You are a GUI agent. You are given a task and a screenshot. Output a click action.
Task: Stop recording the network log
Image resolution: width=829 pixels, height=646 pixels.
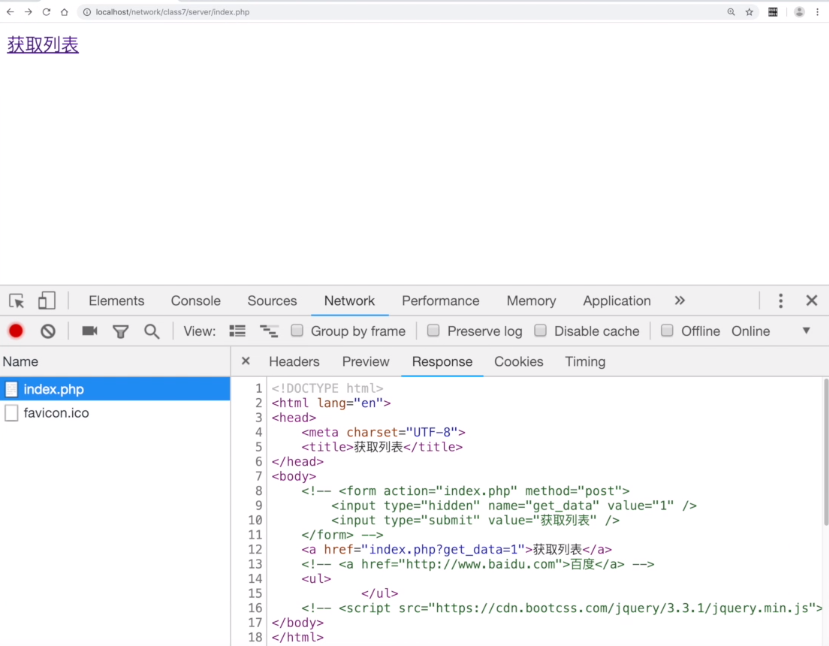click(x=16, y=331)
